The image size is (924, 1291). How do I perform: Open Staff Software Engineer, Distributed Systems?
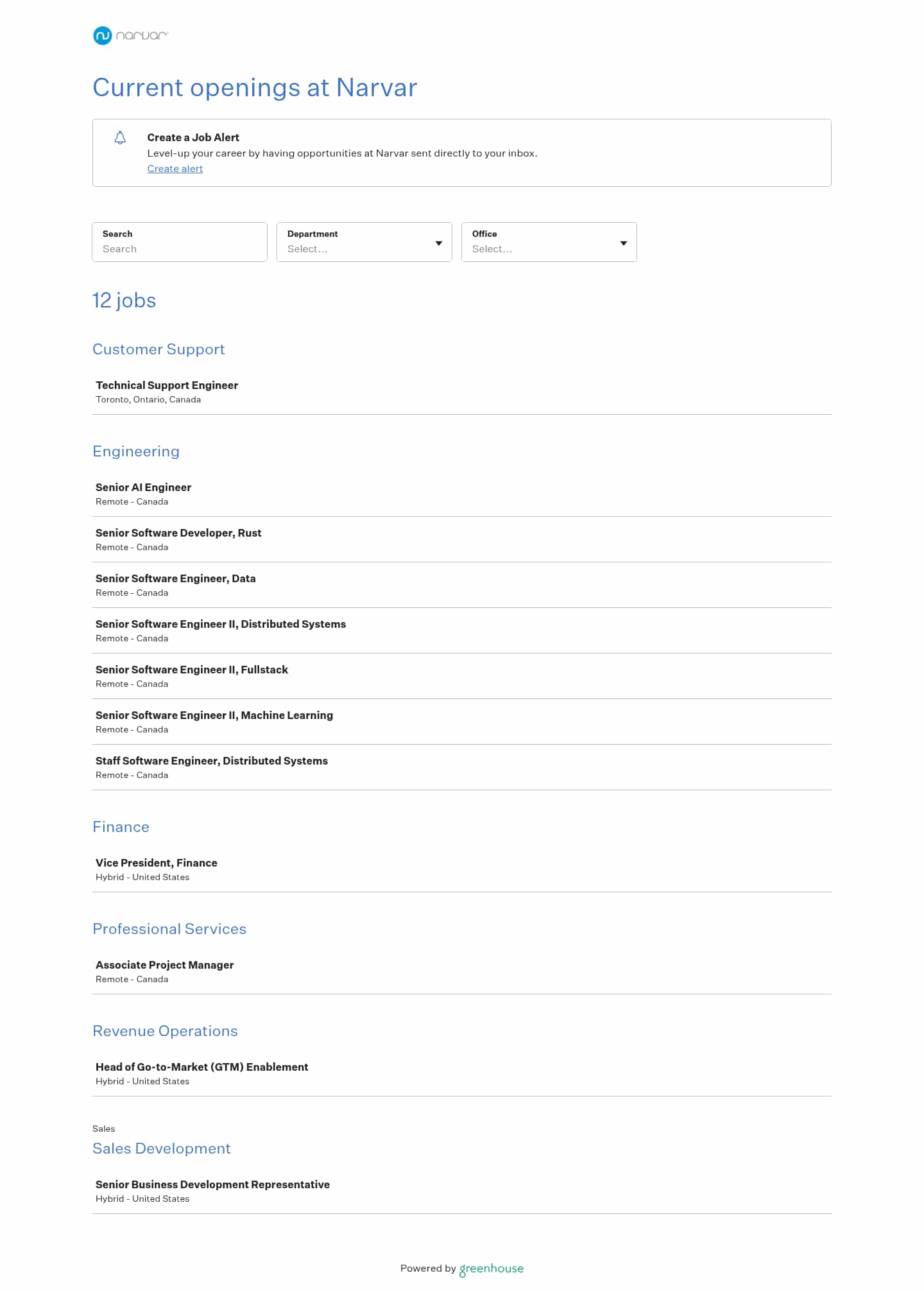pyautogui.click(x=461, y=767)
